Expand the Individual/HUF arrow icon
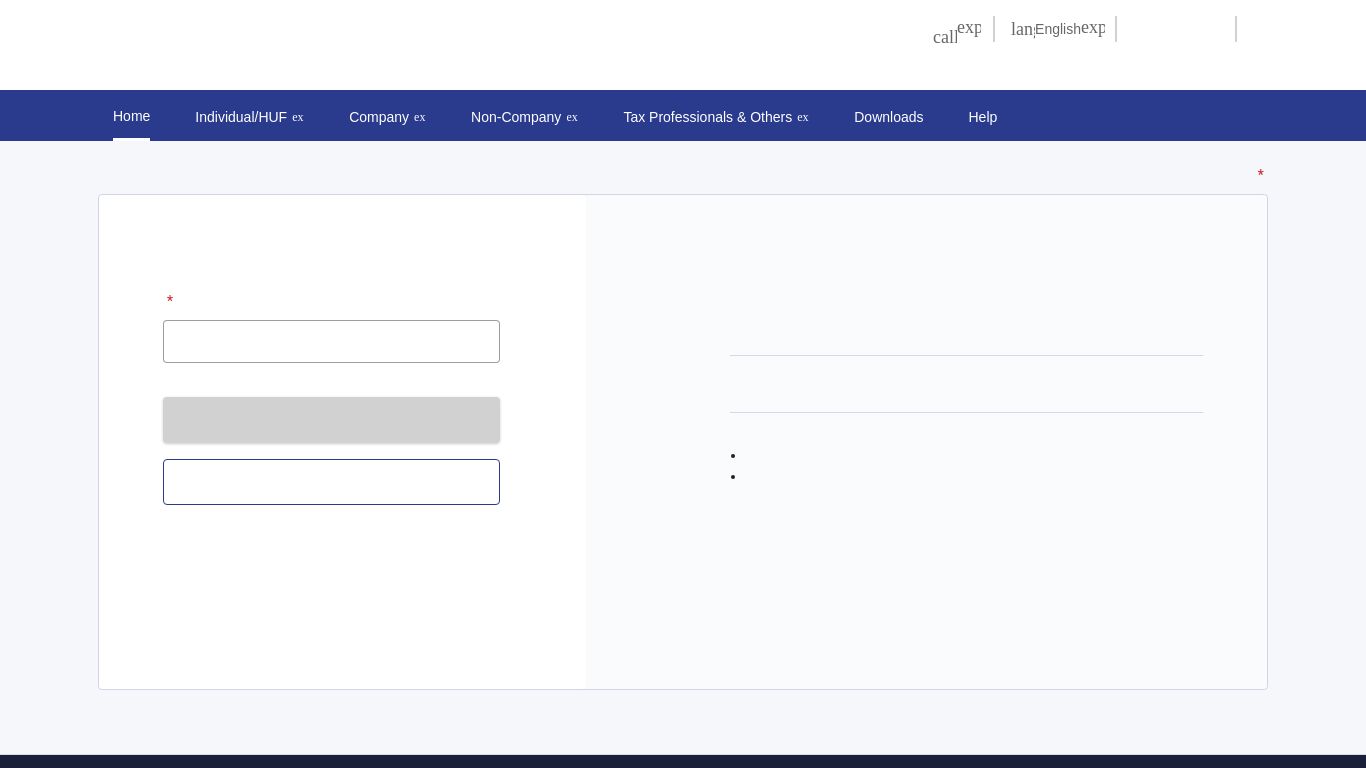Viewport: 1366px width, 768px height. point(298,117)
